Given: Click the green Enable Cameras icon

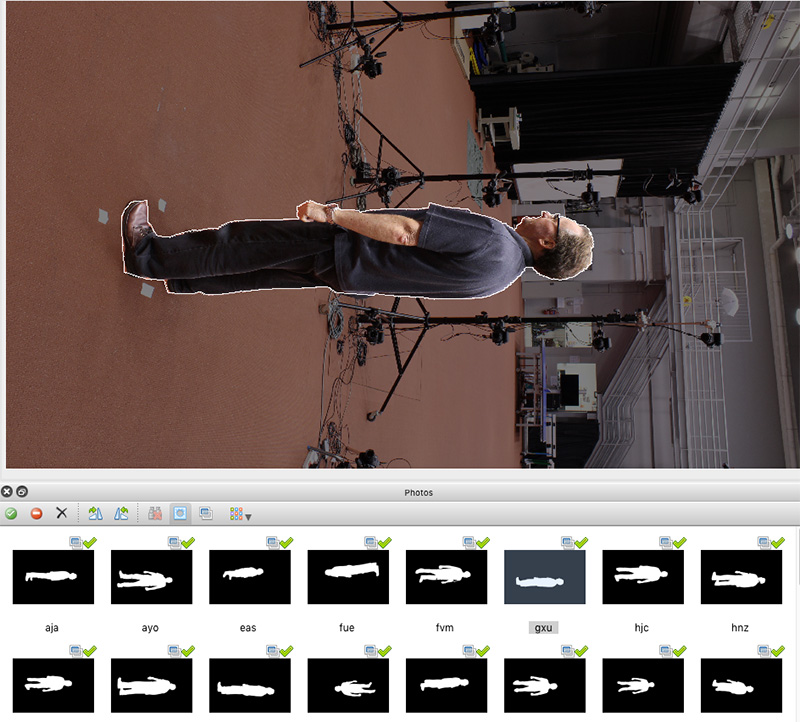Looking at the screenshot, I should [11, 513].
